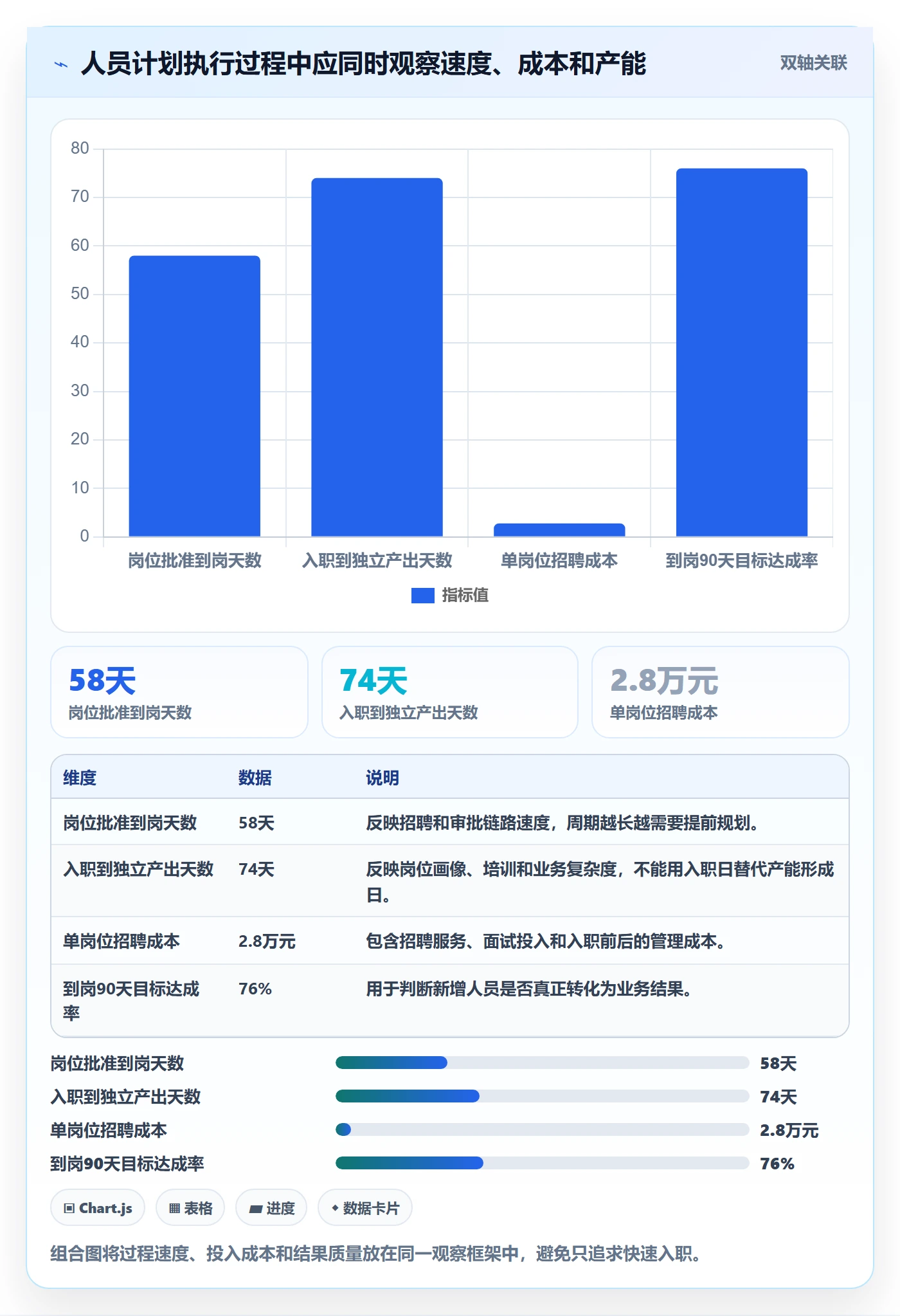900x1316 pixels.
Task: Click the 表格 tag chip
Action: pyautogui.click(x=190, y=1209)
